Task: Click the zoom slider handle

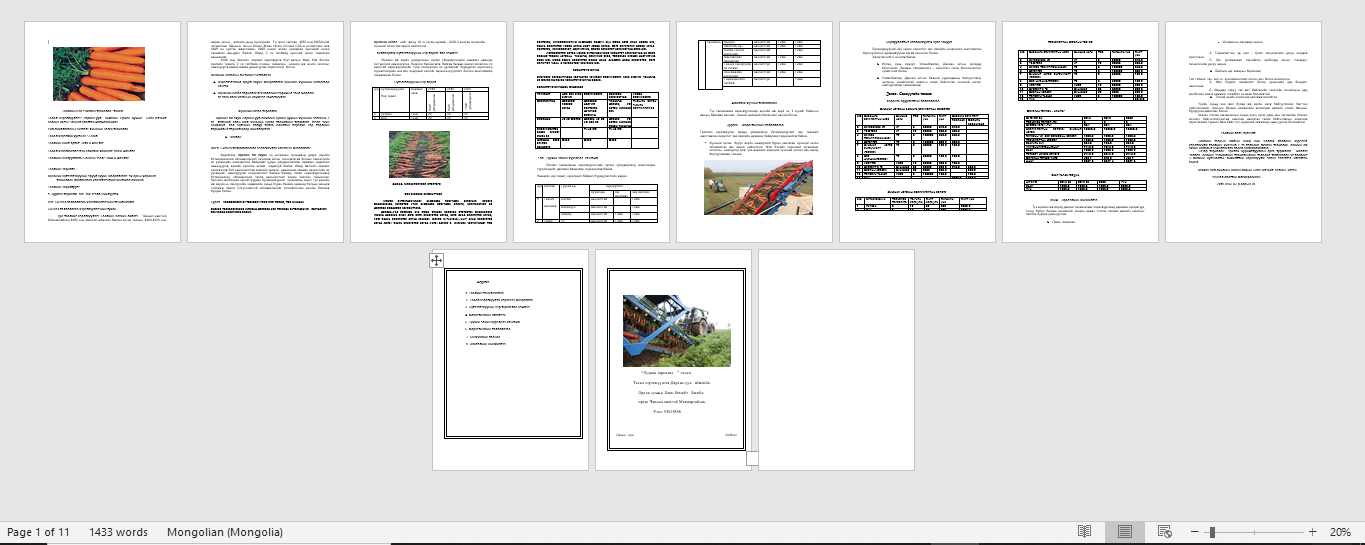Action: point(1211,532)
